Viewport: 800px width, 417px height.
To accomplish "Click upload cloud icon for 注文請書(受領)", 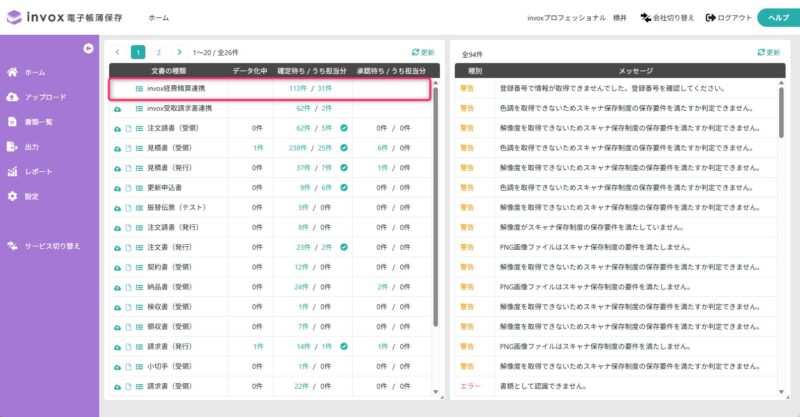I will pos(117,129).
